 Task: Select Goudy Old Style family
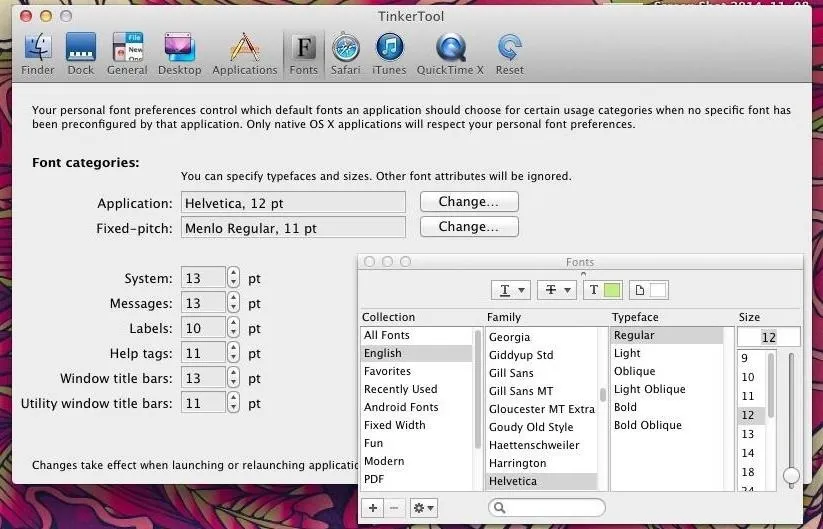pyautogui.click(x=541, y=427)
